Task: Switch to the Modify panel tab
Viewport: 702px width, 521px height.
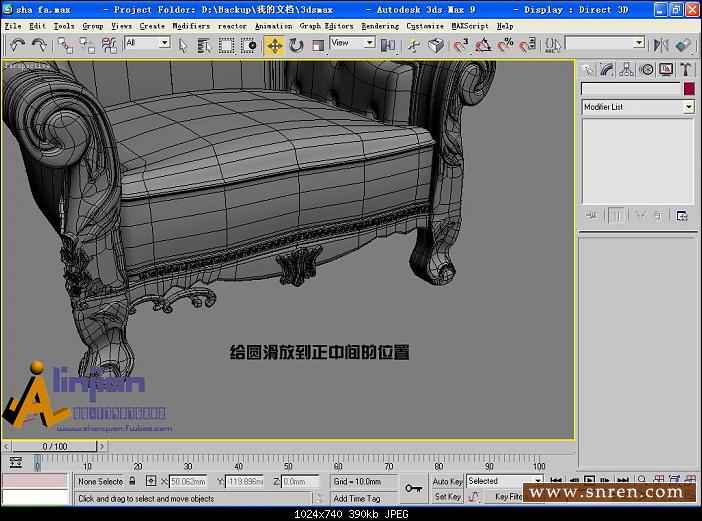Action: (x=607, y=69)
